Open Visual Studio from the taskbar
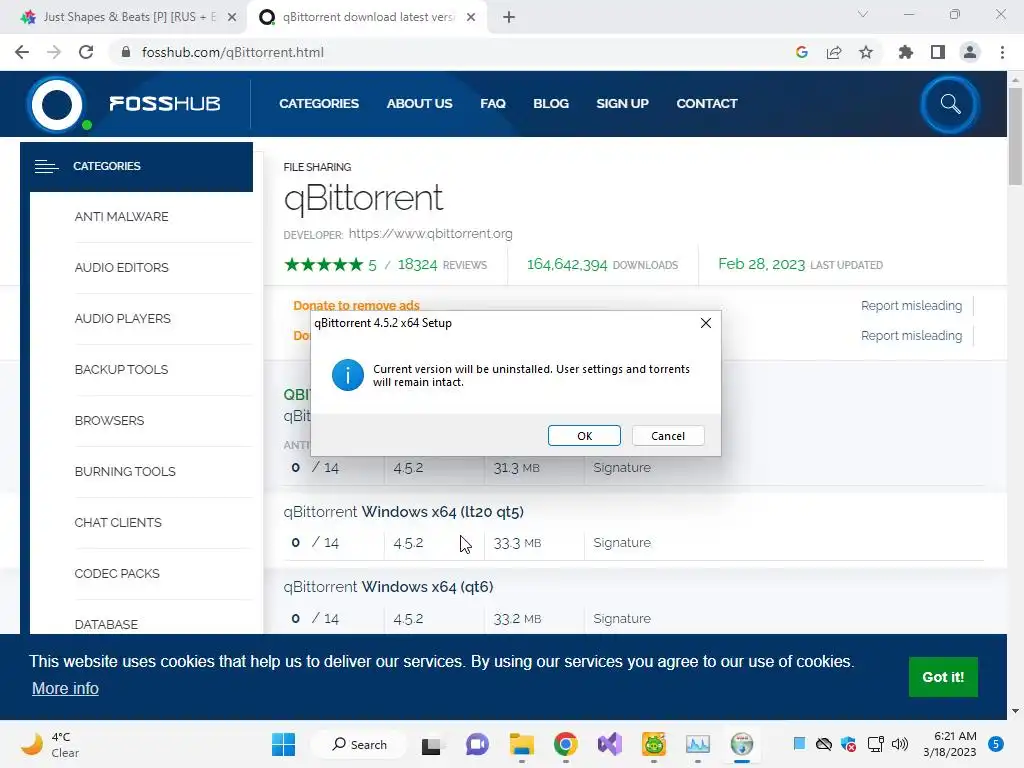Viewport: 1024px width, 768px height. [x=610, y=744]
